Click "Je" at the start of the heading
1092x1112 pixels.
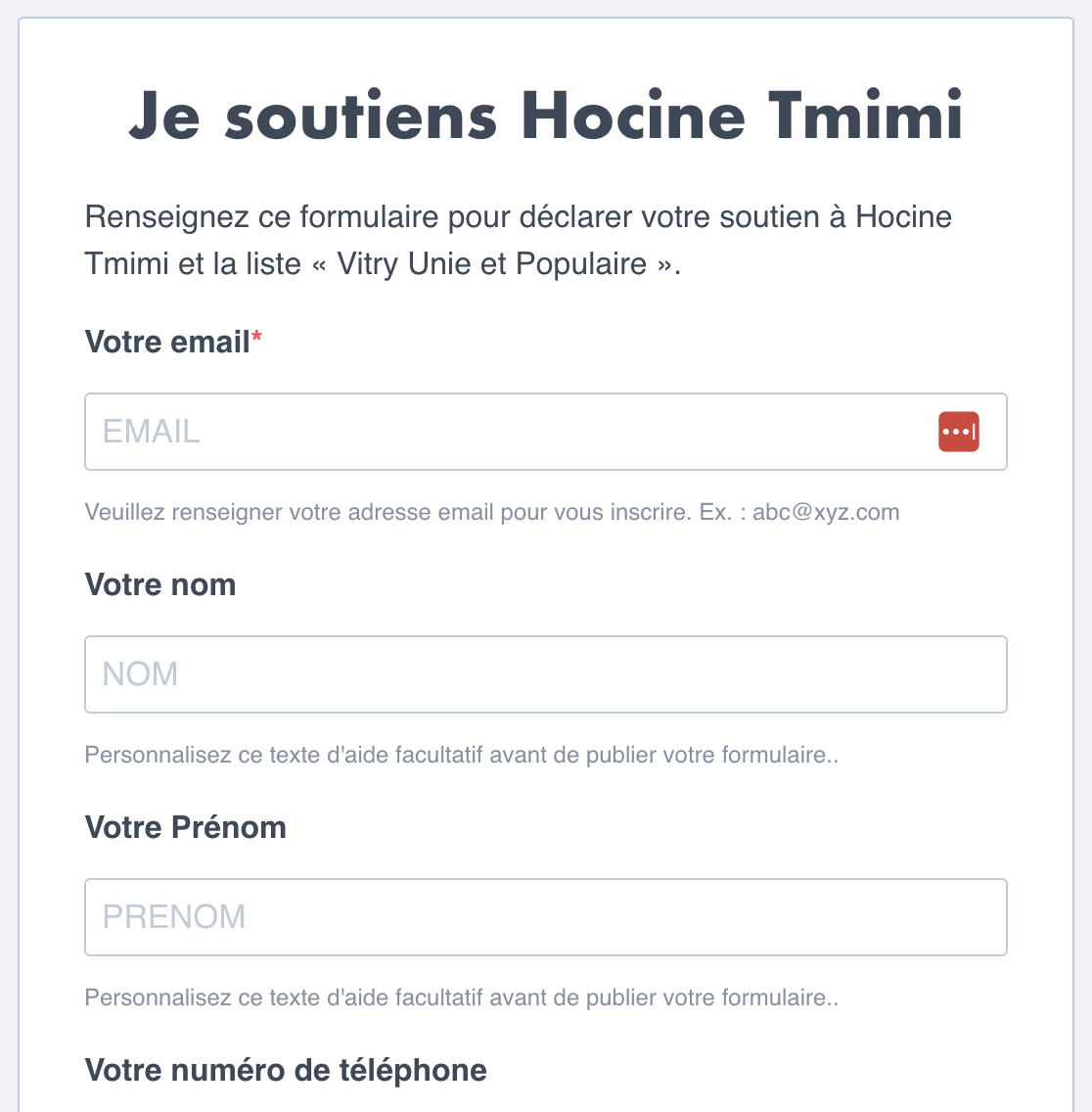click(162, 116)
